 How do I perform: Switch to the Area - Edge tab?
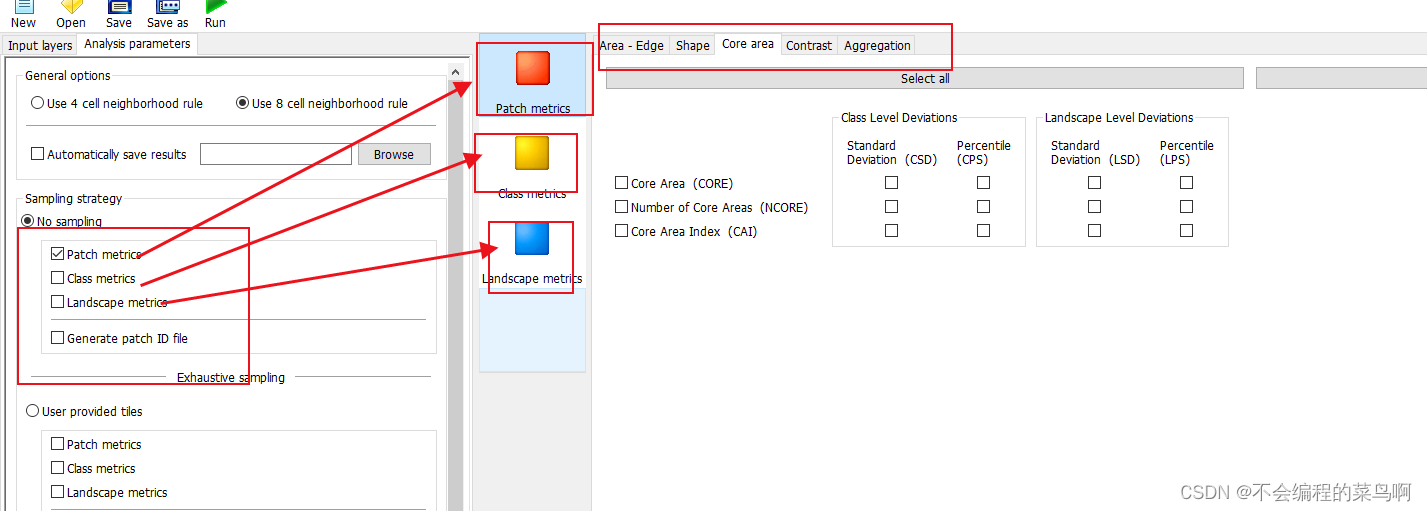[x=632, y=45]
